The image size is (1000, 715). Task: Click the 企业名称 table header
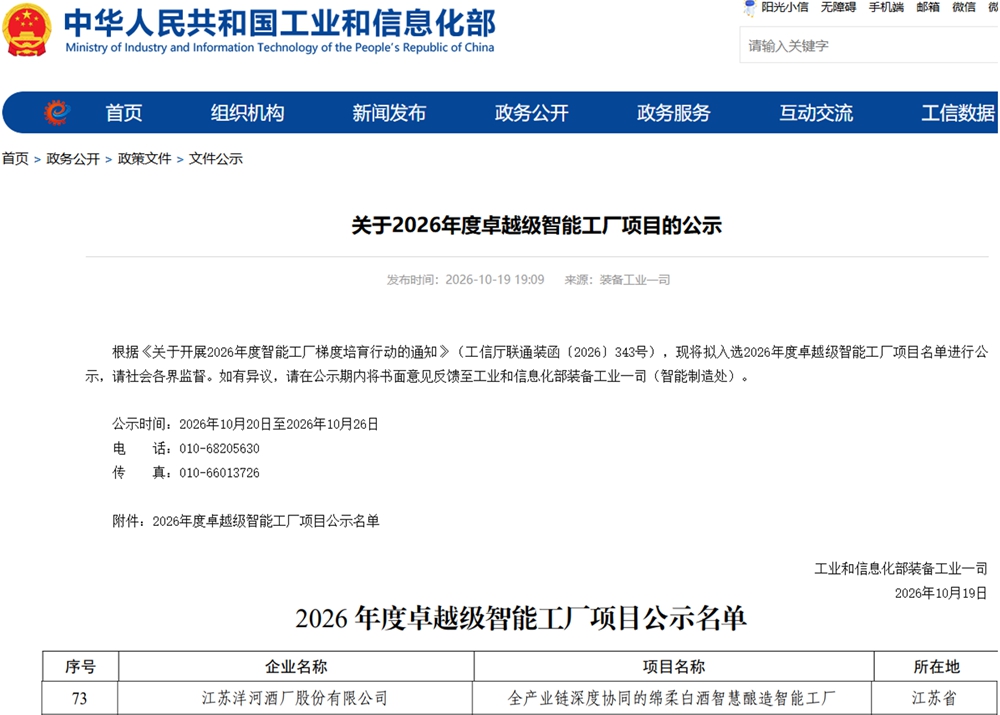[296, 667]
